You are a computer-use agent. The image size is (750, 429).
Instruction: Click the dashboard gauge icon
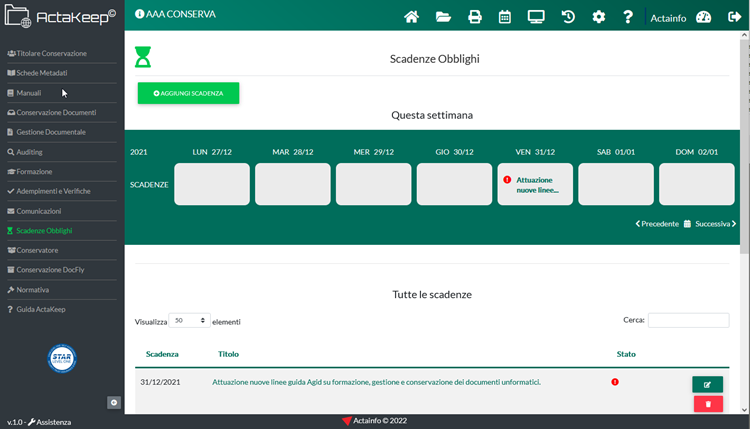click(x=703, y=17)
